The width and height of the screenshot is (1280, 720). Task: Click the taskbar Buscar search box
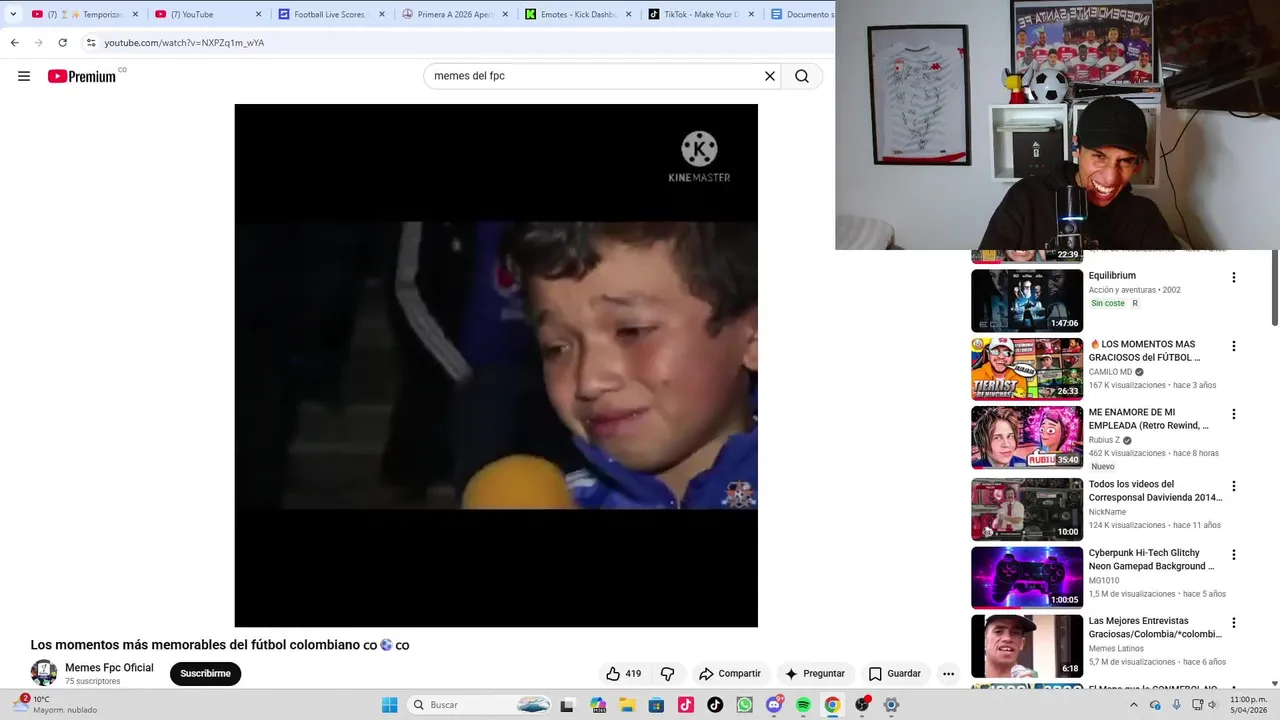coord(480,705)
